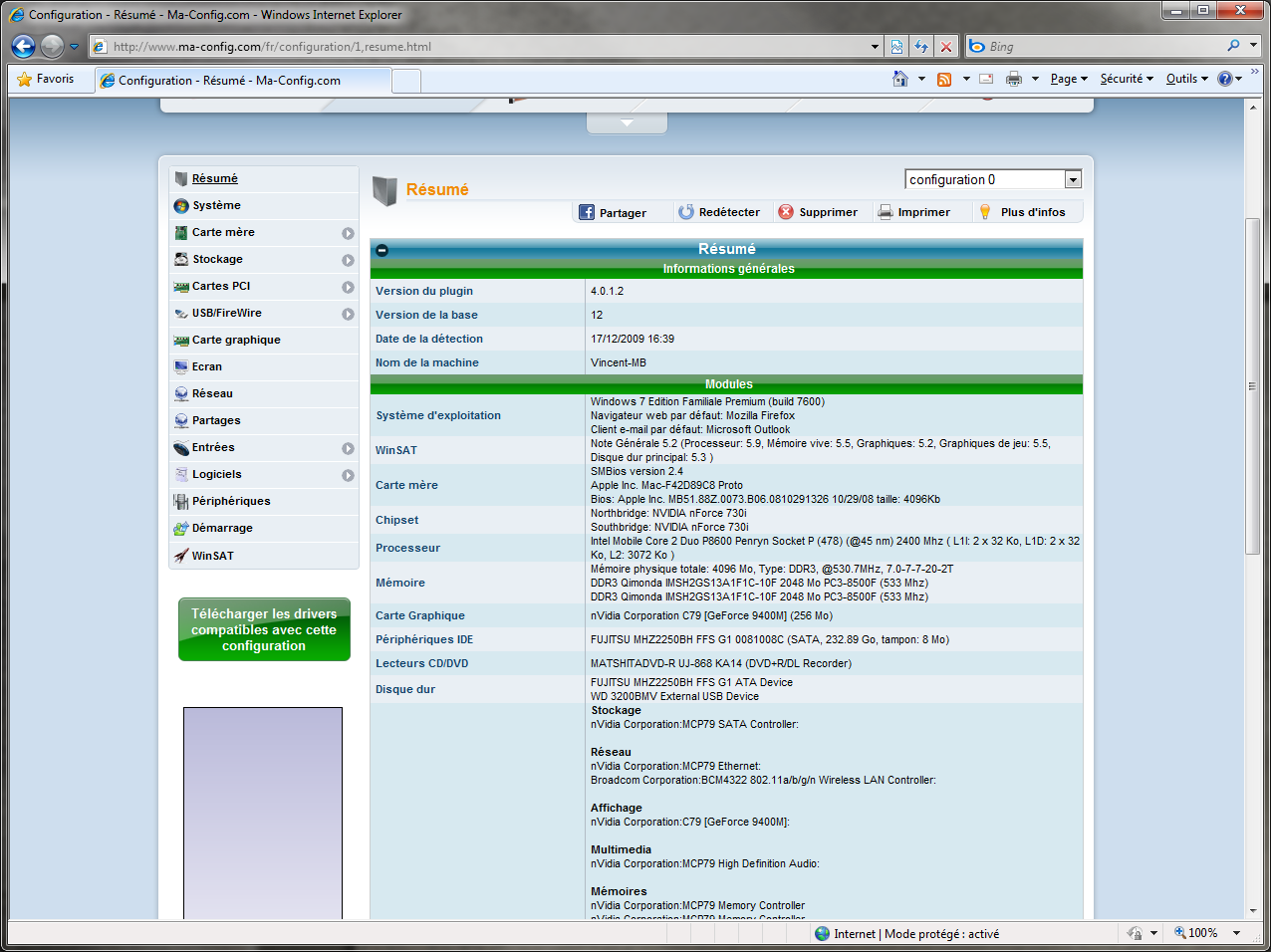
Task: Click the Internet Mode protégé status text
Action: tap(916, 934)
